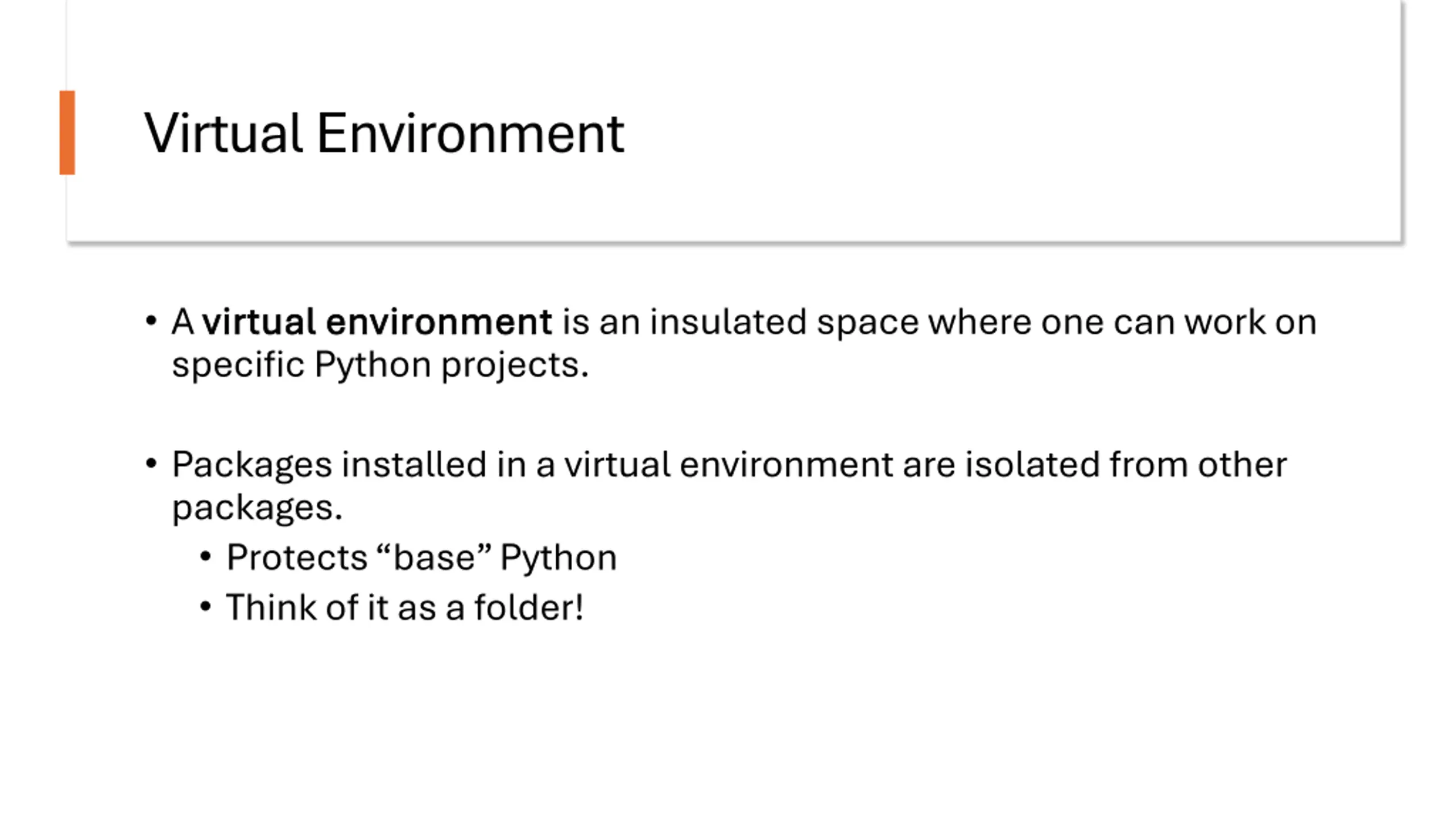Click the second main bullet marker
This screenshot has height=819, width=1456.
click(x=151, y=464)
